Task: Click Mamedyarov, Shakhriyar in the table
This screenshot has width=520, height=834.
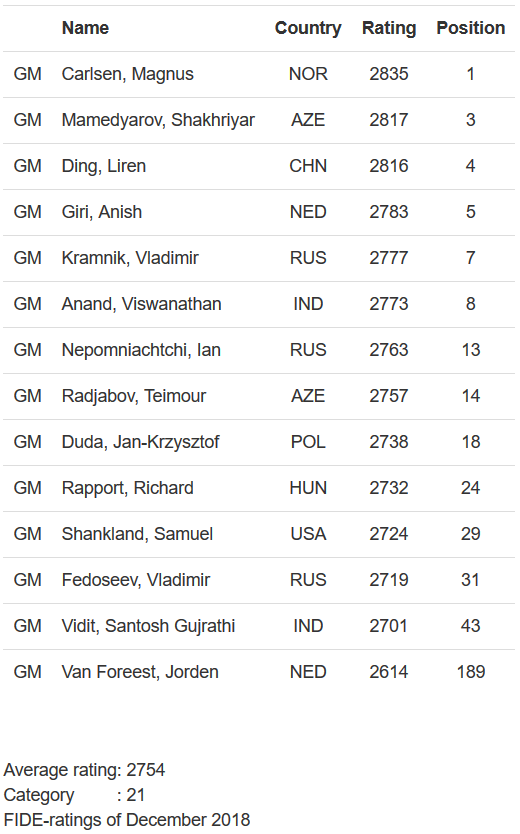Action: (x=158, y=120)
